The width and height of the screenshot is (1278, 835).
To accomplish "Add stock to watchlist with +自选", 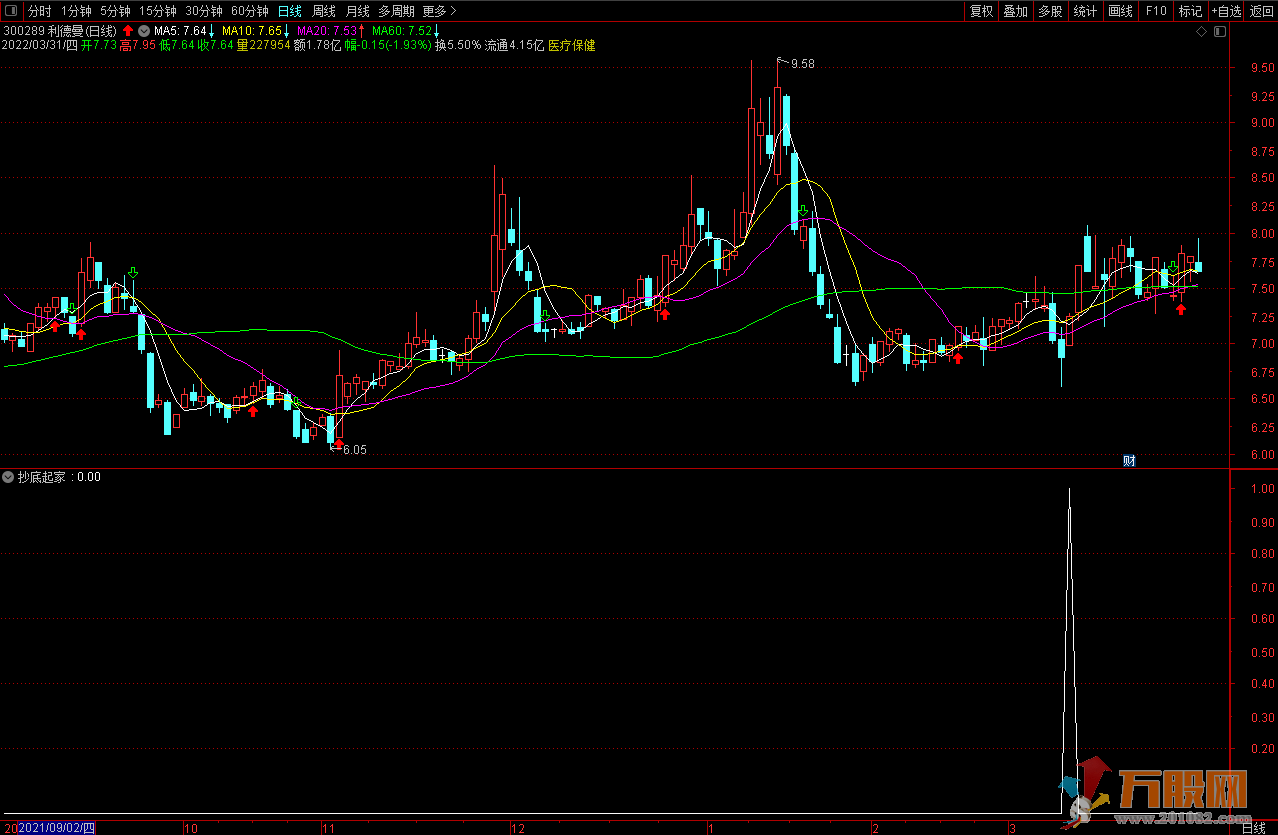I will click(x=1226, y=11).
